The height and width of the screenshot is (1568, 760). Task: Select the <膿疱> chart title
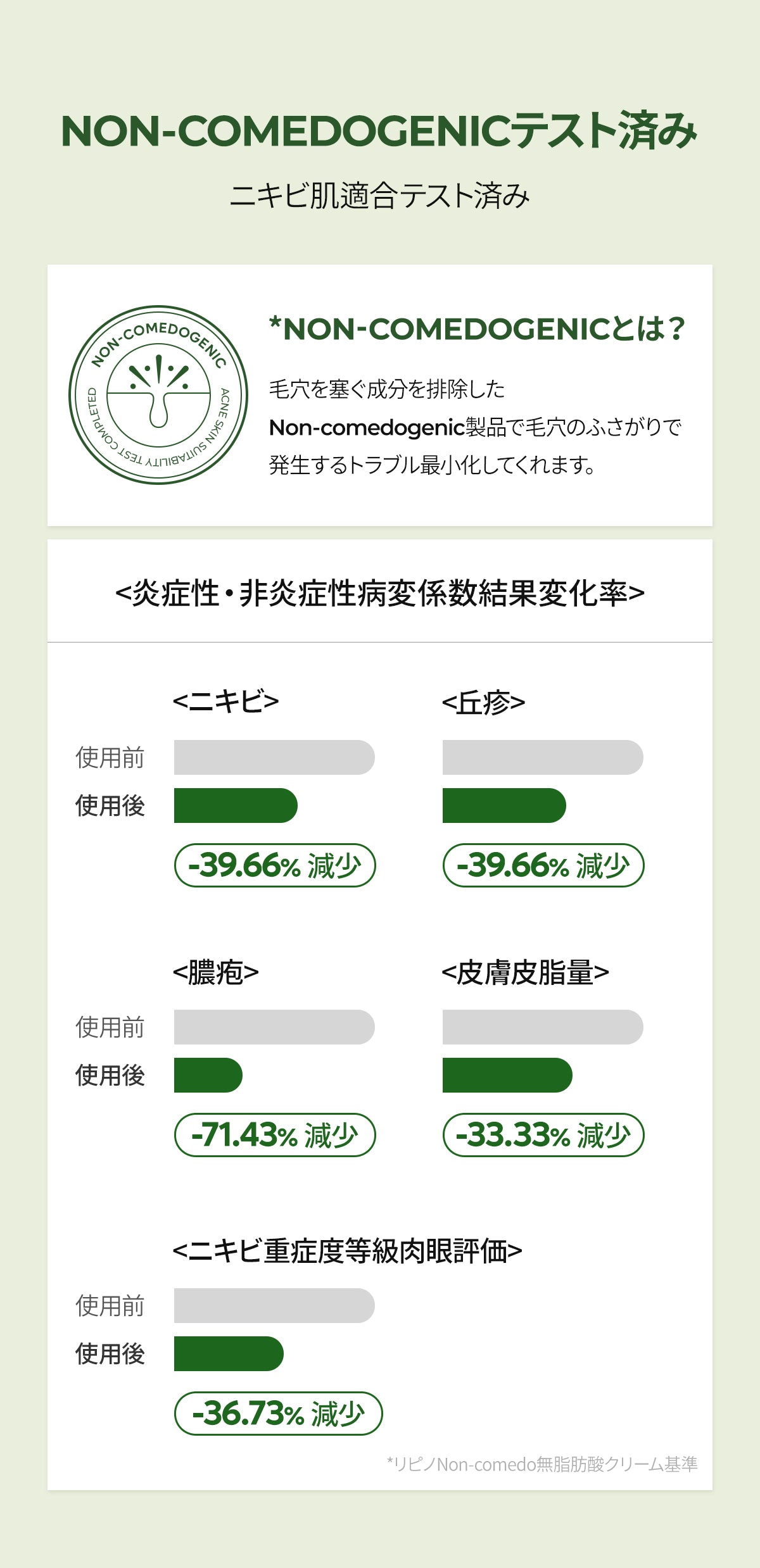point(215,972)
